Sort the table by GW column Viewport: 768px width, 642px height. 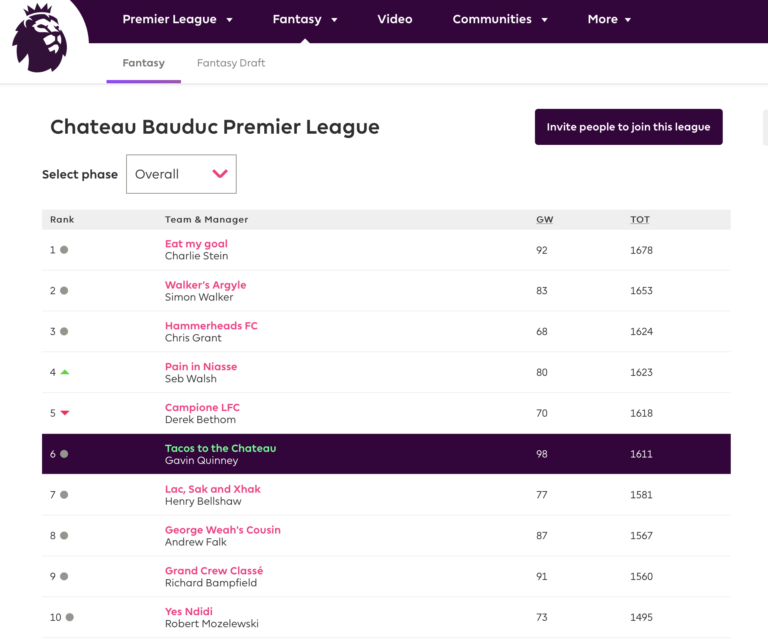pyautogui.click(x=544, y=219)
